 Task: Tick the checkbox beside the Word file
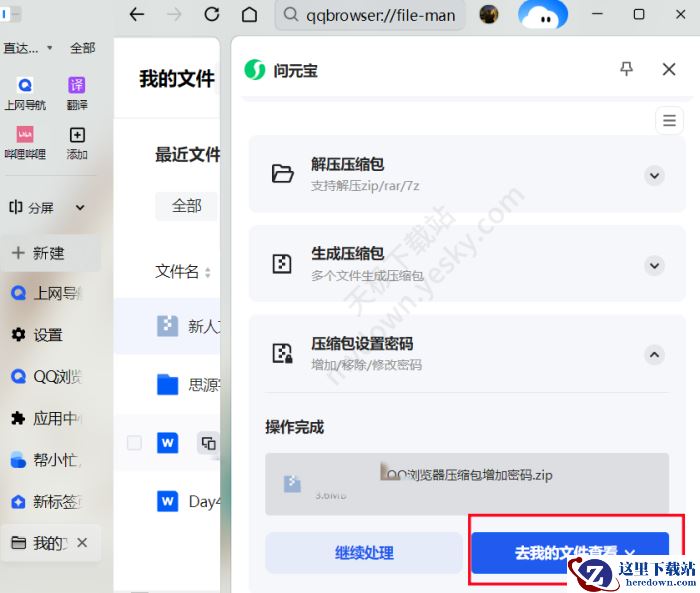pos(134,443)
